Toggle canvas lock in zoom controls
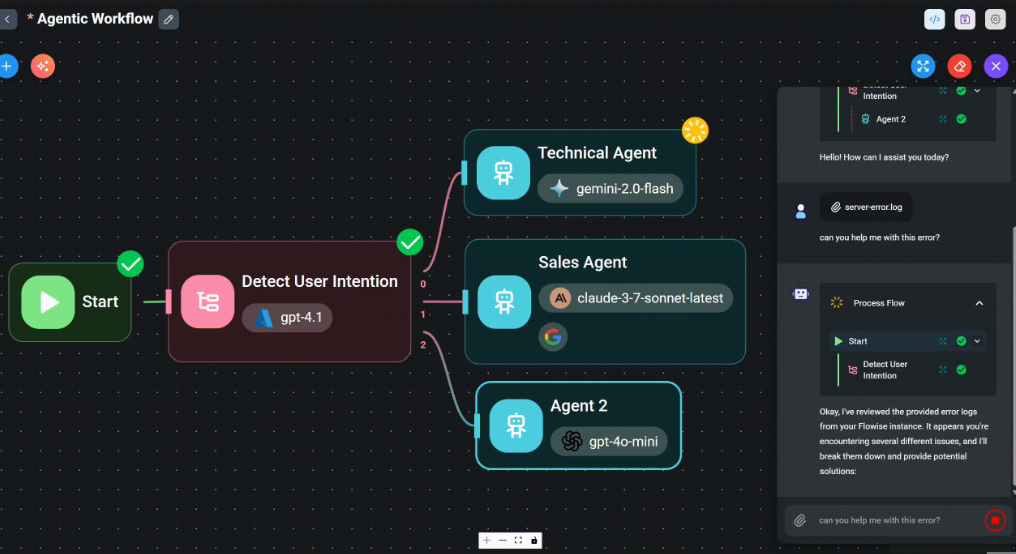The height and width of the screenshot is (554, 1016). 534,540
